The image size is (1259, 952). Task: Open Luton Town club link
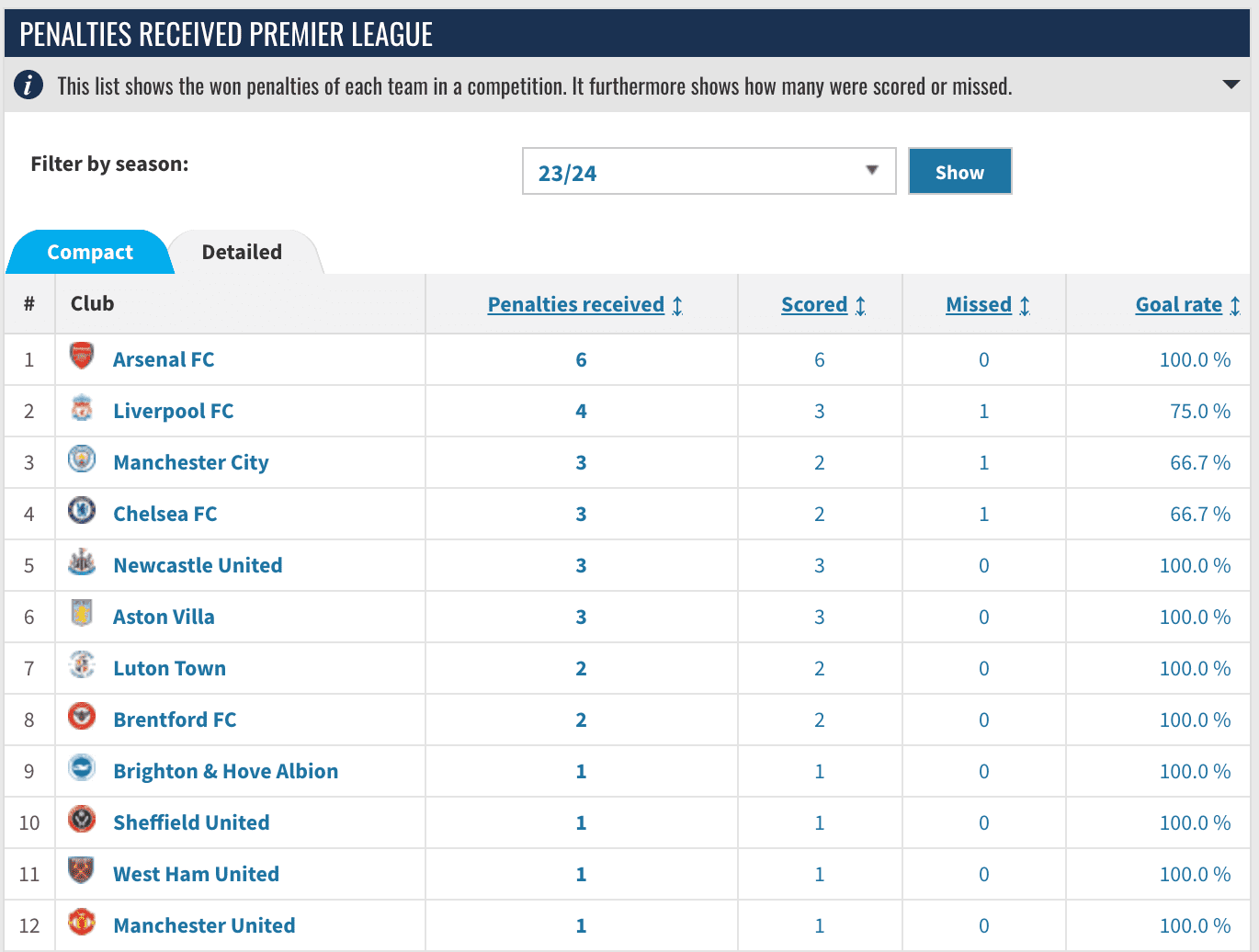[x=170, y=668]
